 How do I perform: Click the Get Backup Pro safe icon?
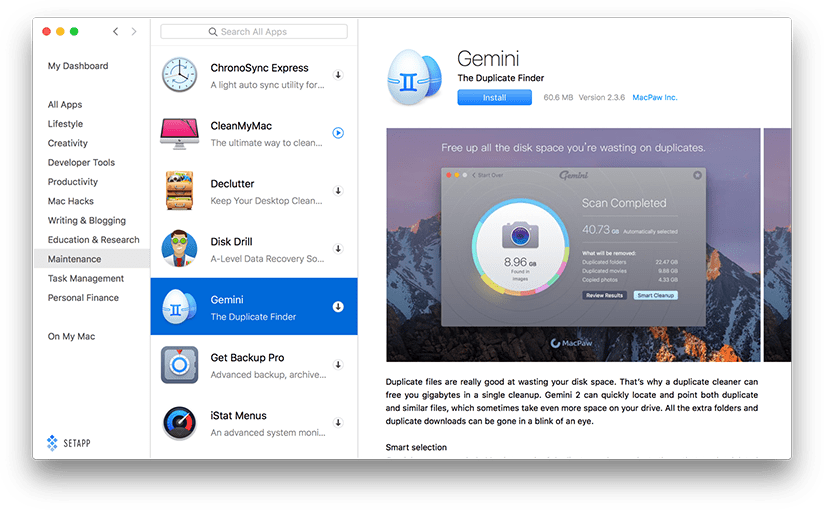pyautogui.click(x=180, y=364)
